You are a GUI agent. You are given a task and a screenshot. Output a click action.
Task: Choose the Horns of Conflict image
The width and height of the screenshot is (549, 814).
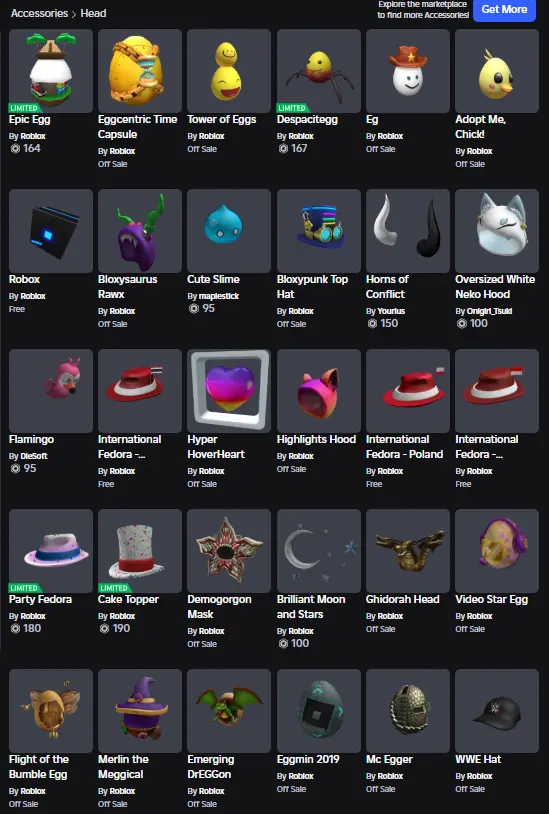408,231
